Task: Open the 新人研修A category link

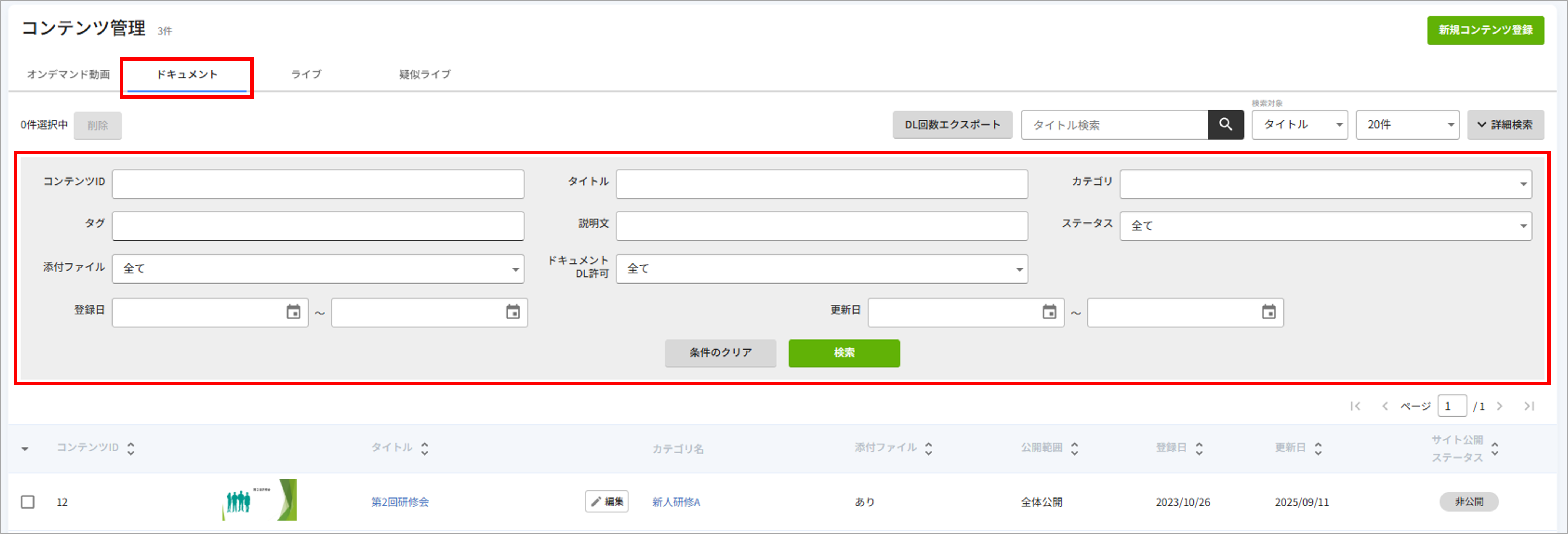Action: coord(676,502)
